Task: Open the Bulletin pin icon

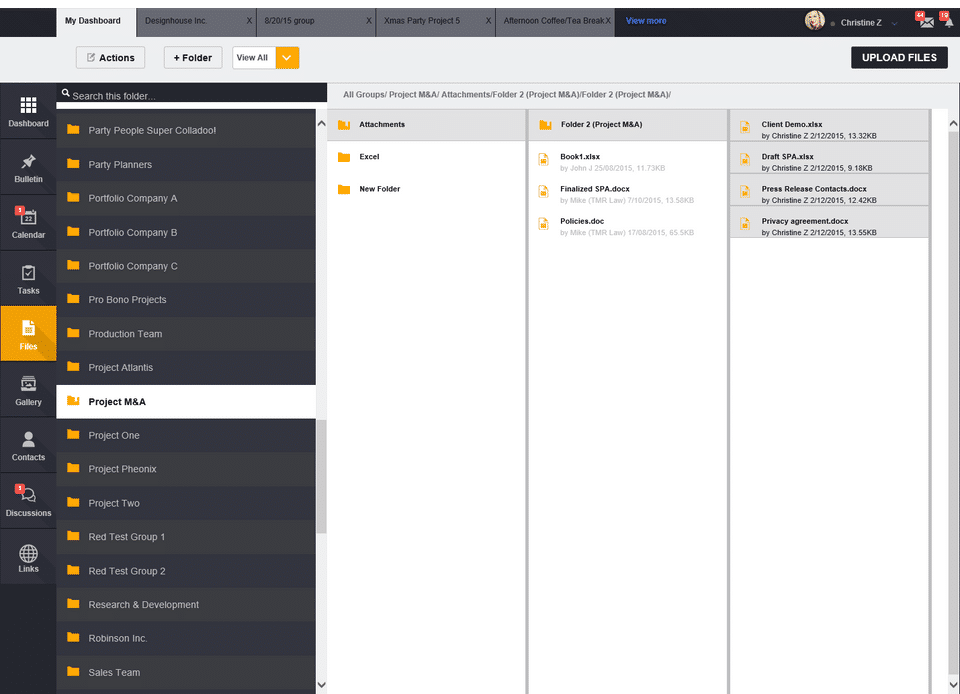Action: [28, 162]
